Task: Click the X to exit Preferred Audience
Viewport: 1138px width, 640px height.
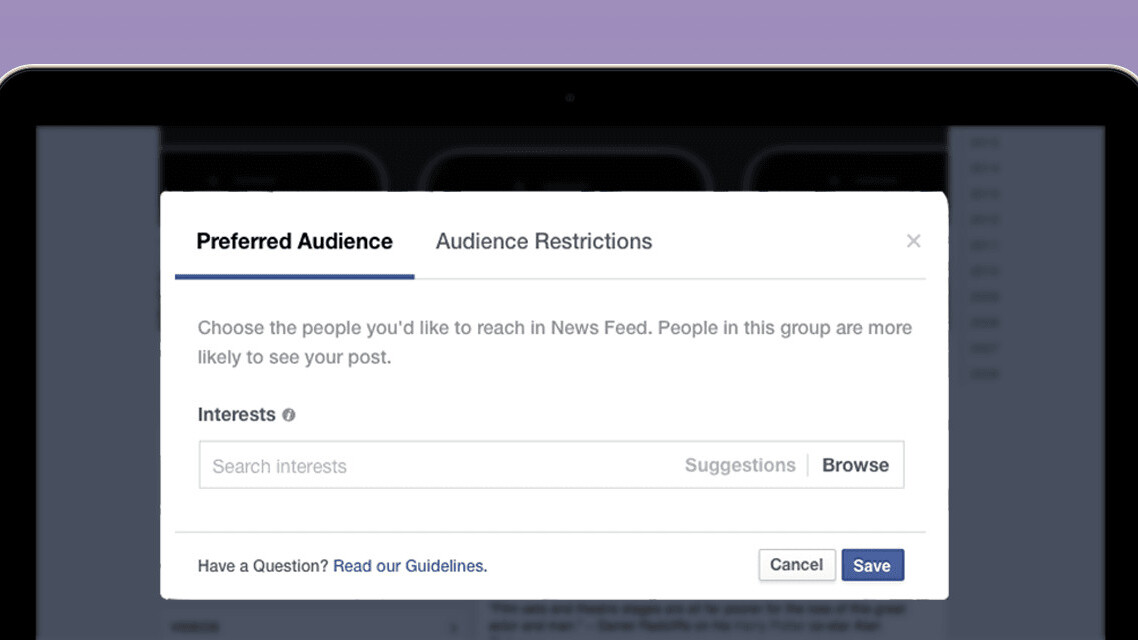Action: [x=913, y=240]
